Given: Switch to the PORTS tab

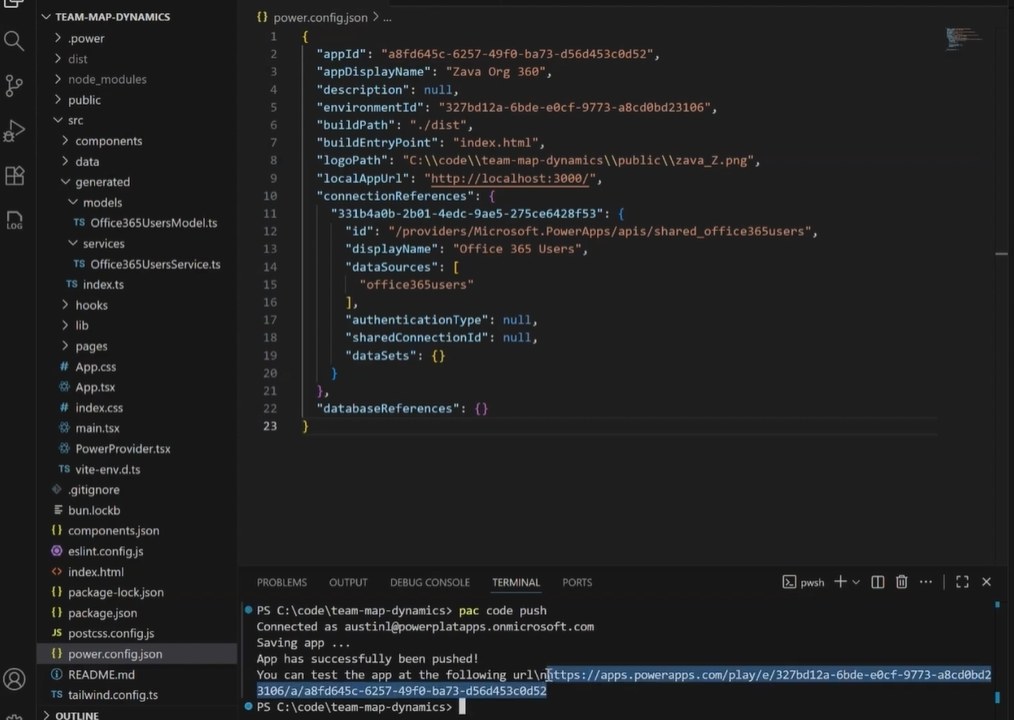Looking at the screenshot, I should (577, 582).
